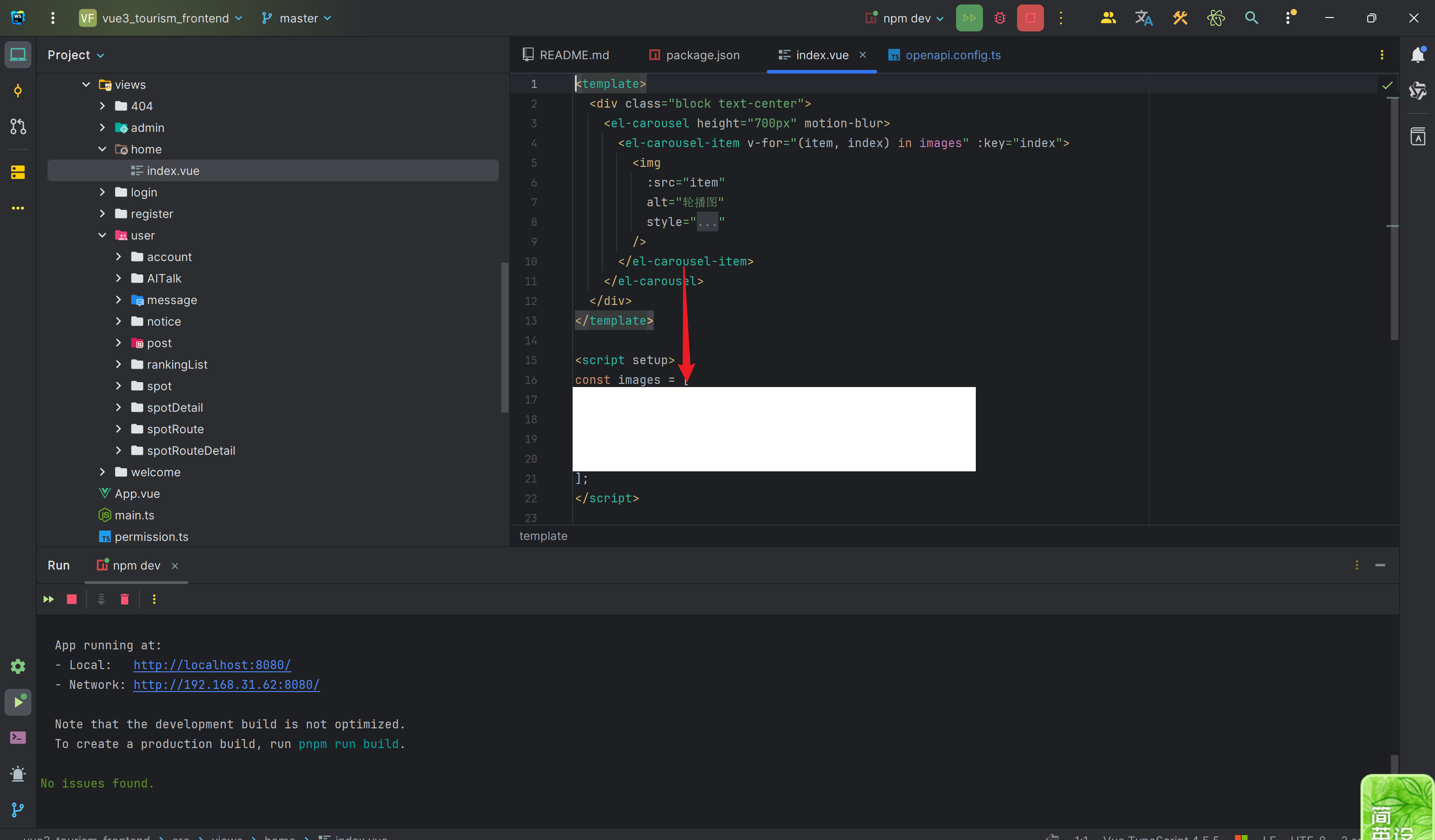Toggle the Project tool window button

coord(17,55)
